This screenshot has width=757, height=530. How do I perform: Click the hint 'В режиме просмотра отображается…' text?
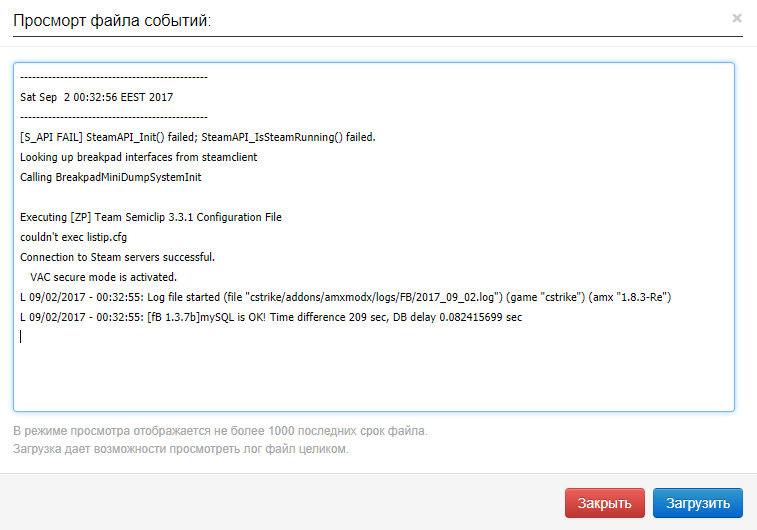click(x=220, y=431)
